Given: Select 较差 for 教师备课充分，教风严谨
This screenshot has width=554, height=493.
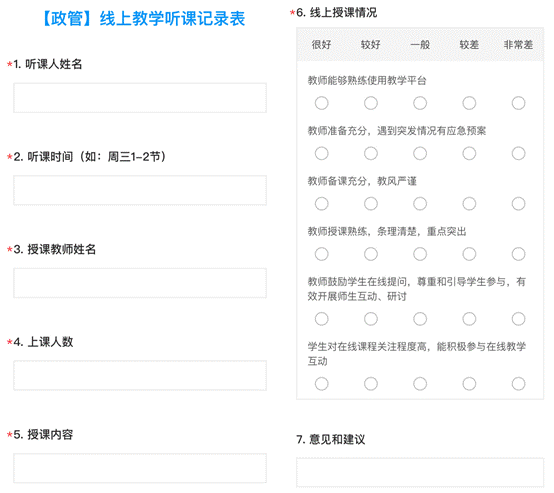Looking at the screenshot, I should click(469, 204).
